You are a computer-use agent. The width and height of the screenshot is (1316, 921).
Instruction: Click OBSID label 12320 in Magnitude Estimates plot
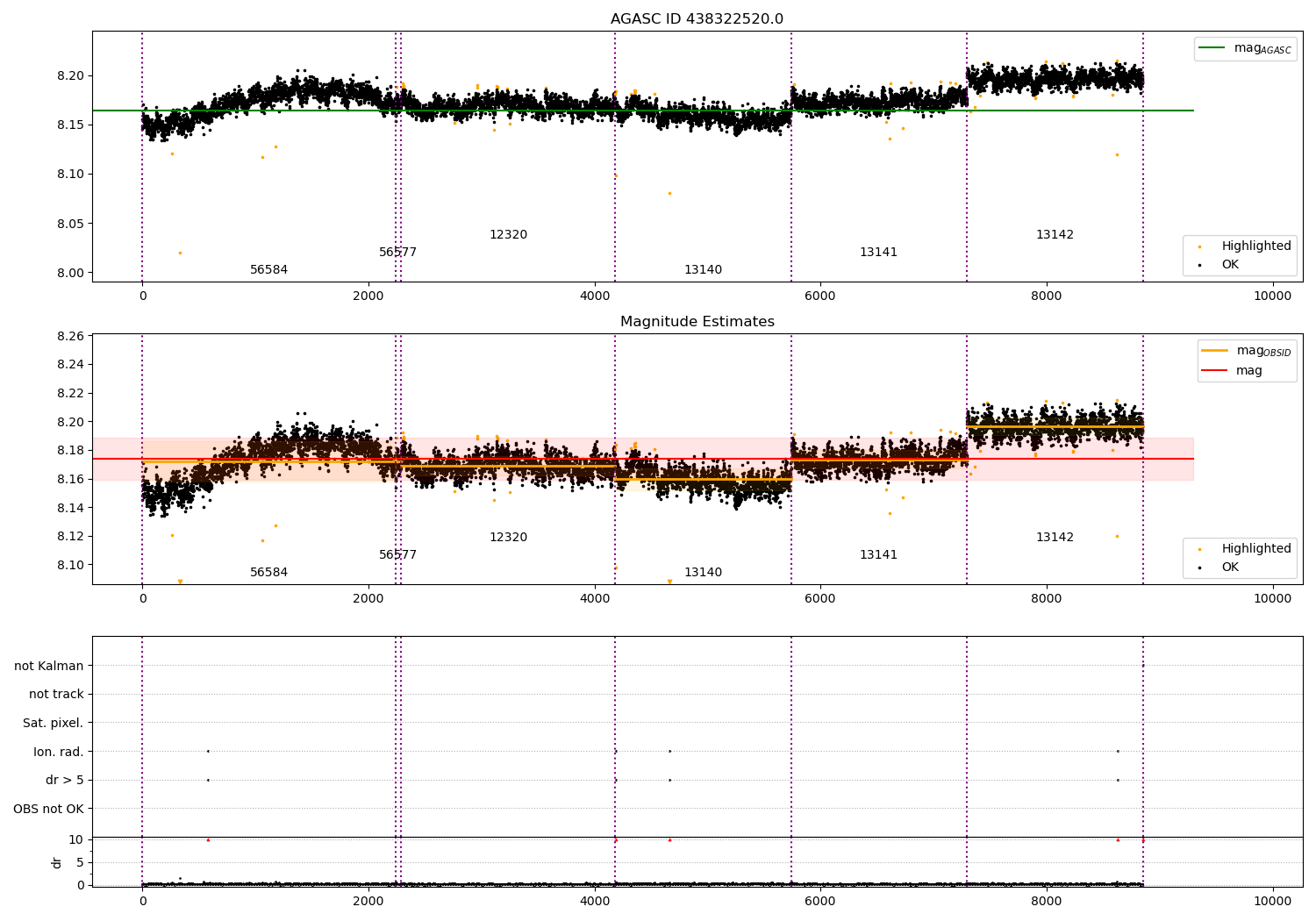[x=508, y=537]
